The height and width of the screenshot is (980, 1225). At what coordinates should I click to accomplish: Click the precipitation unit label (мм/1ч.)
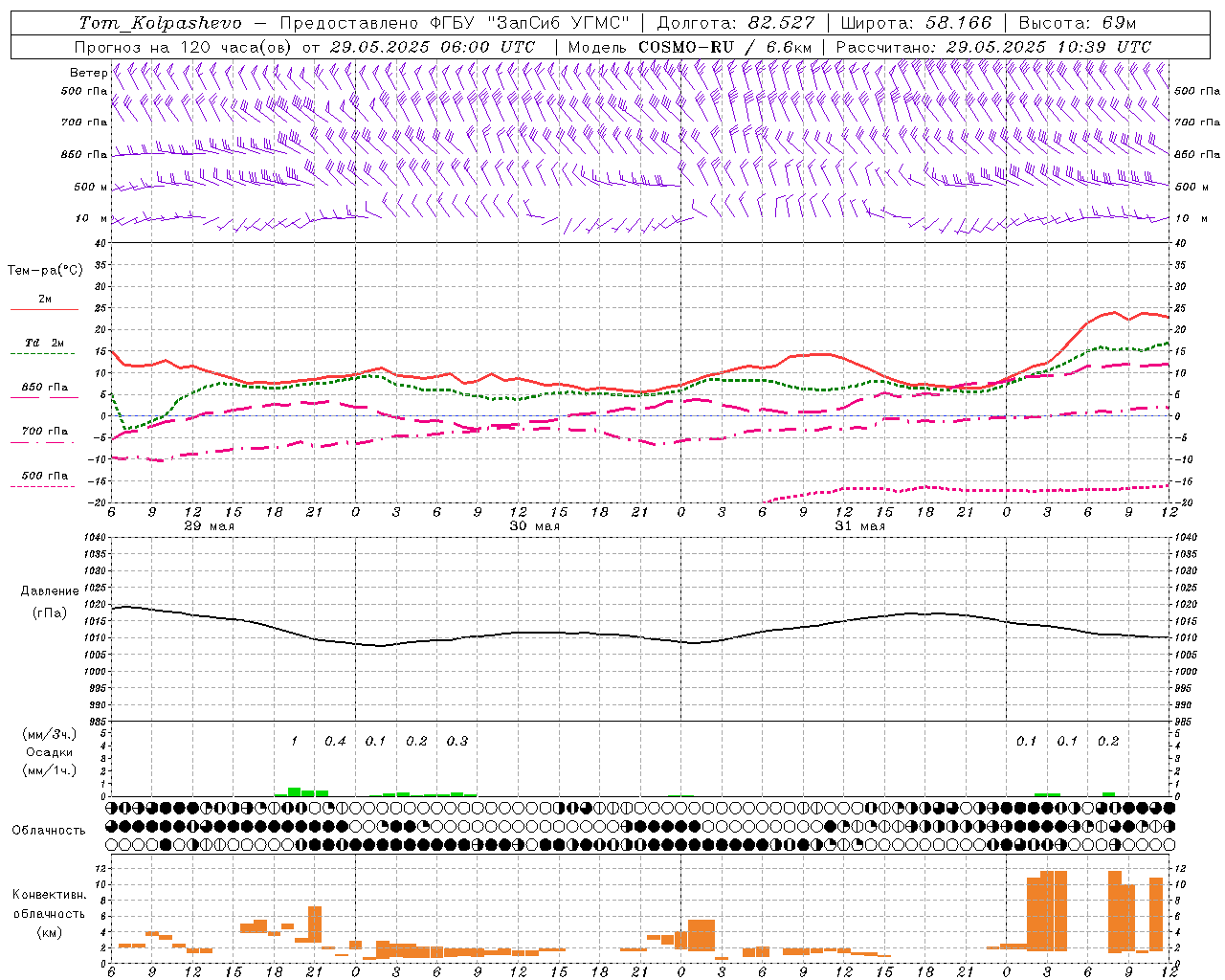[50, 770]
